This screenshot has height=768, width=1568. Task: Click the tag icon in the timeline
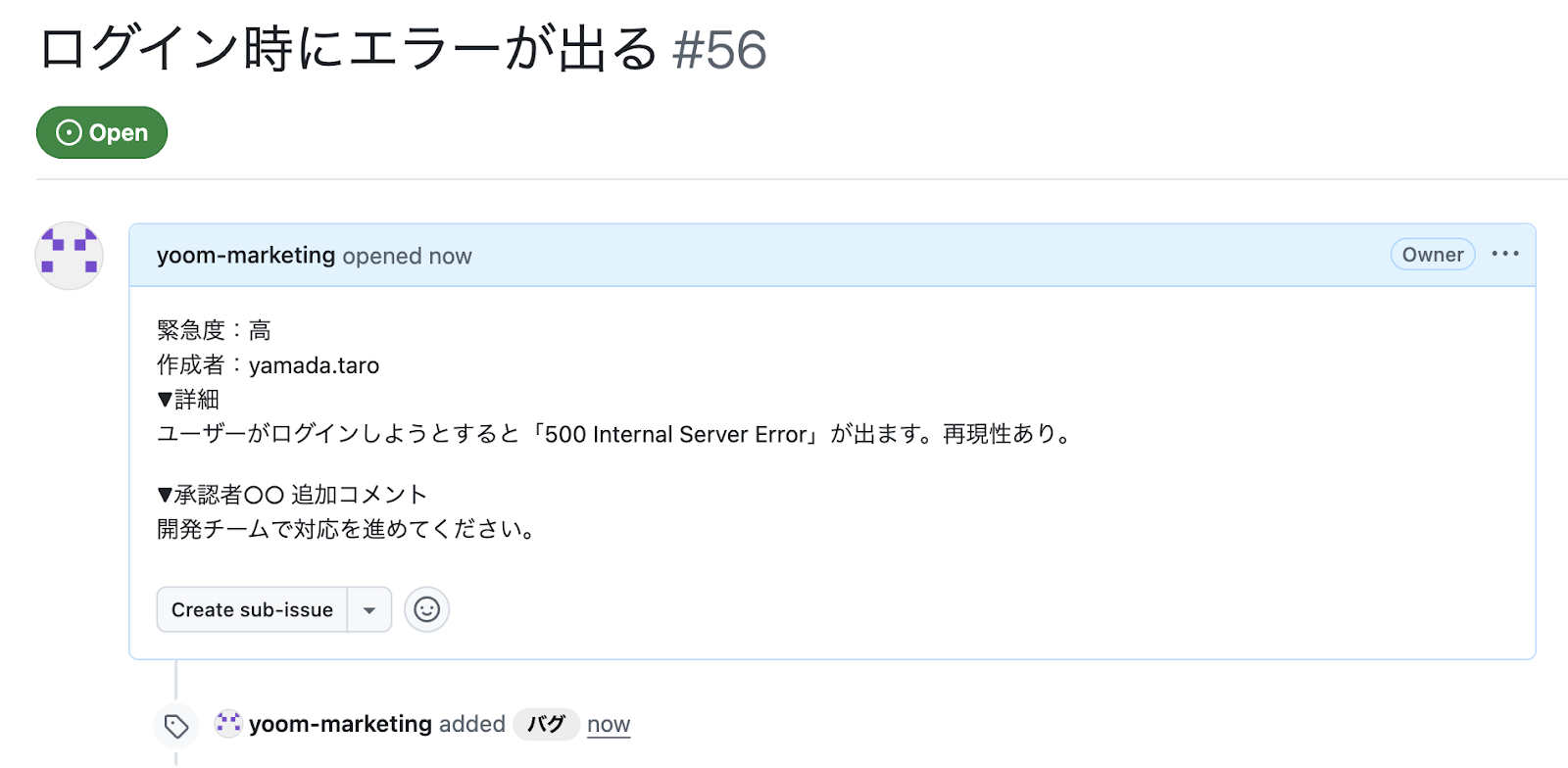coord(176,726)
